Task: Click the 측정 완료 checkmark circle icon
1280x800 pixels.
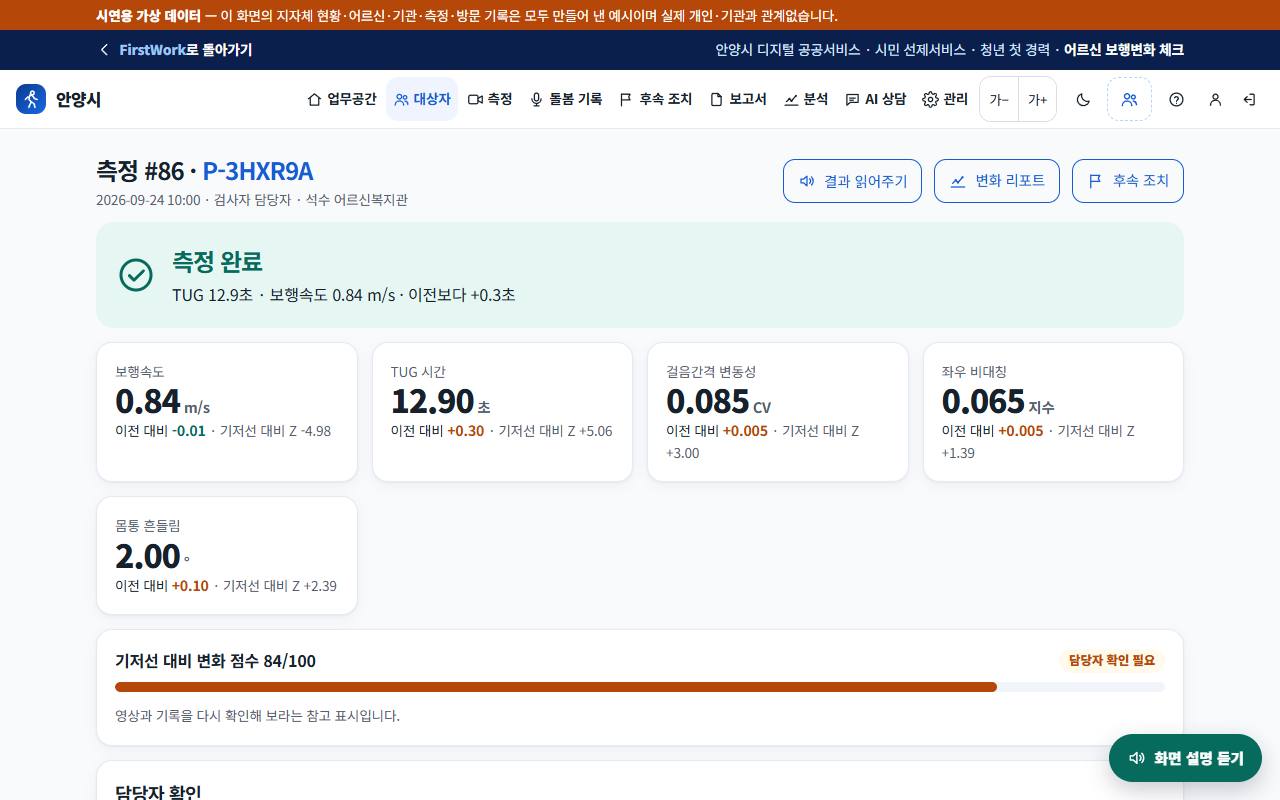Action: [136, 275]
